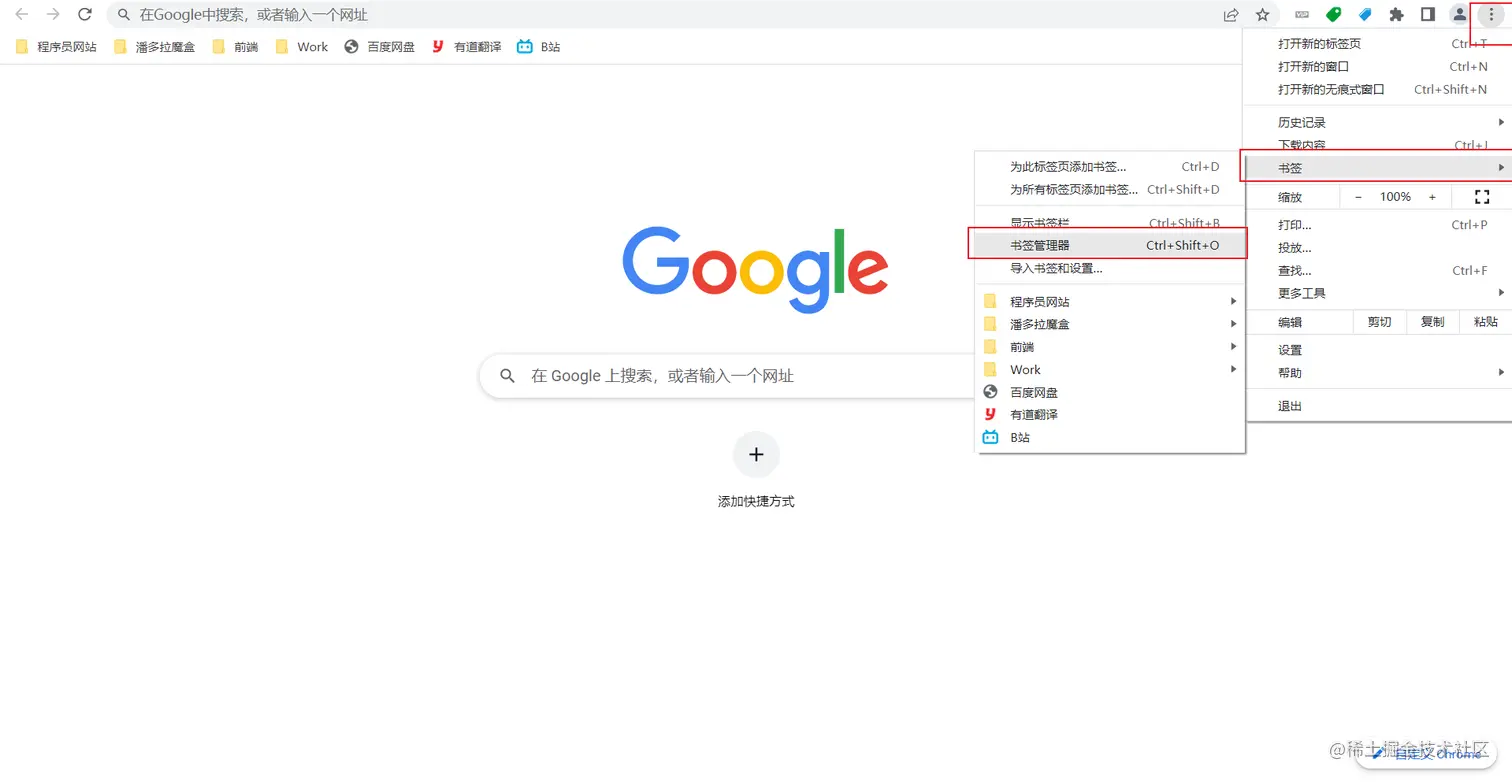Click the 剪切 edit button

coord(1379,322)
